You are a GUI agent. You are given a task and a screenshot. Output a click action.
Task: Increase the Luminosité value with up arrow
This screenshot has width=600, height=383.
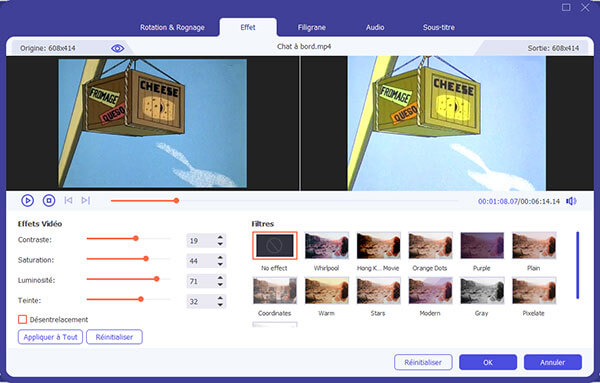(220, 278)
